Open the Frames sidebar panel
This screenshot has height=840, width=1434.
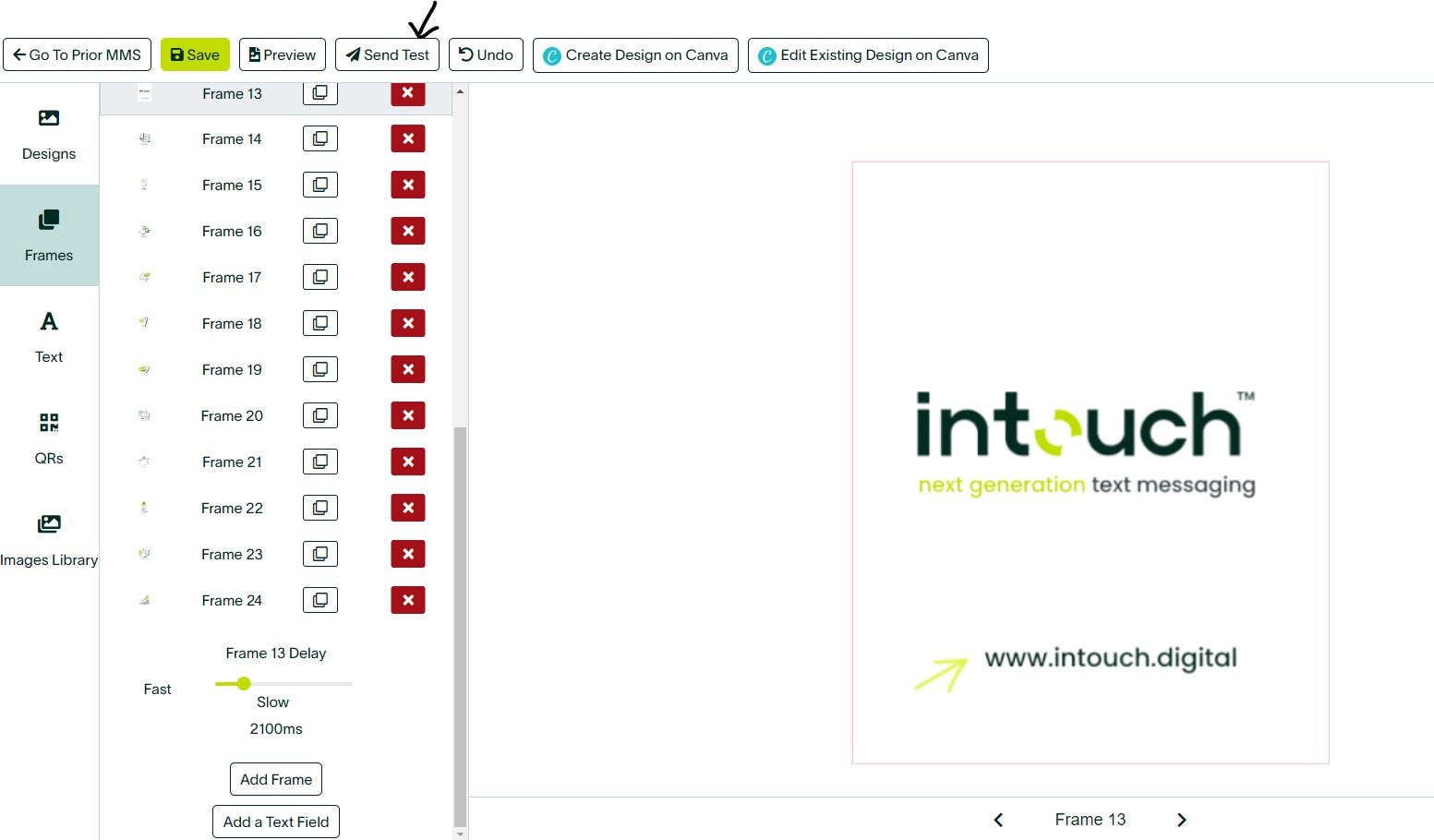49,235
